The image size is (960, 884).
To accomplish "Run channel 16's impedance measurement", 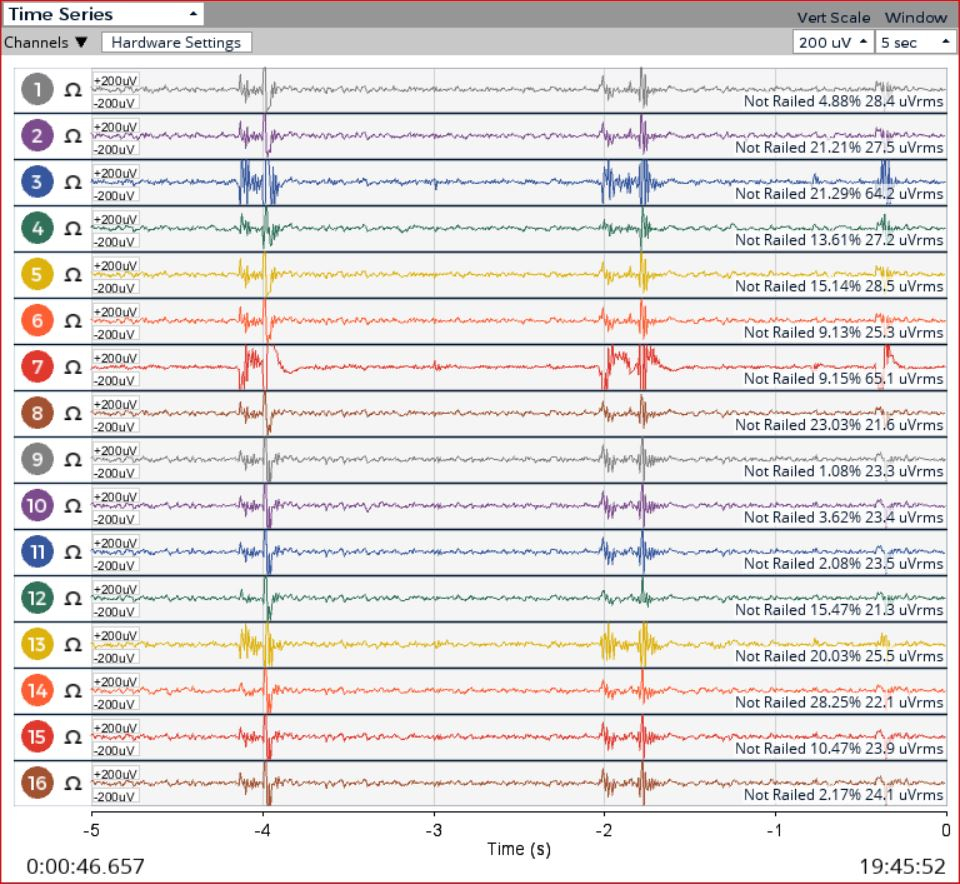I will pyautogui.click(x=70, y=785).
